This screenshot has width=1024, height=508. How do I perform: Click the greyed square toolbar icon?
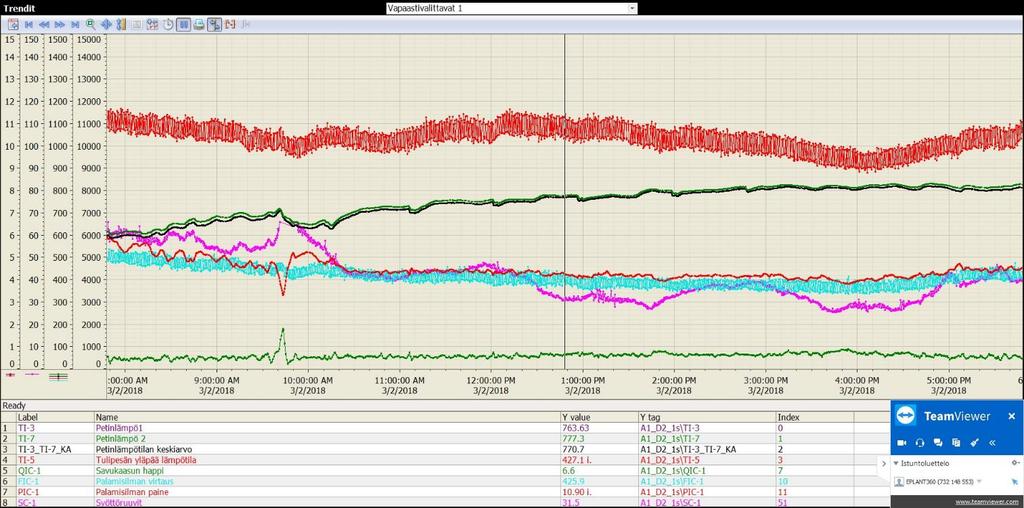pos(136,24)
